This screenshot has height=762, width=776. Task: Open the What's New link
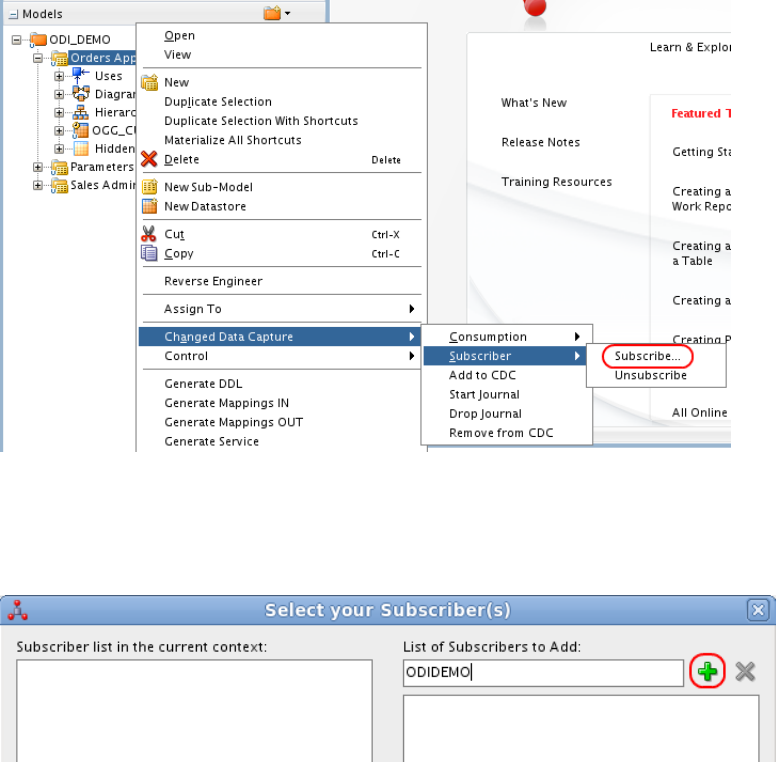[534, 103]
